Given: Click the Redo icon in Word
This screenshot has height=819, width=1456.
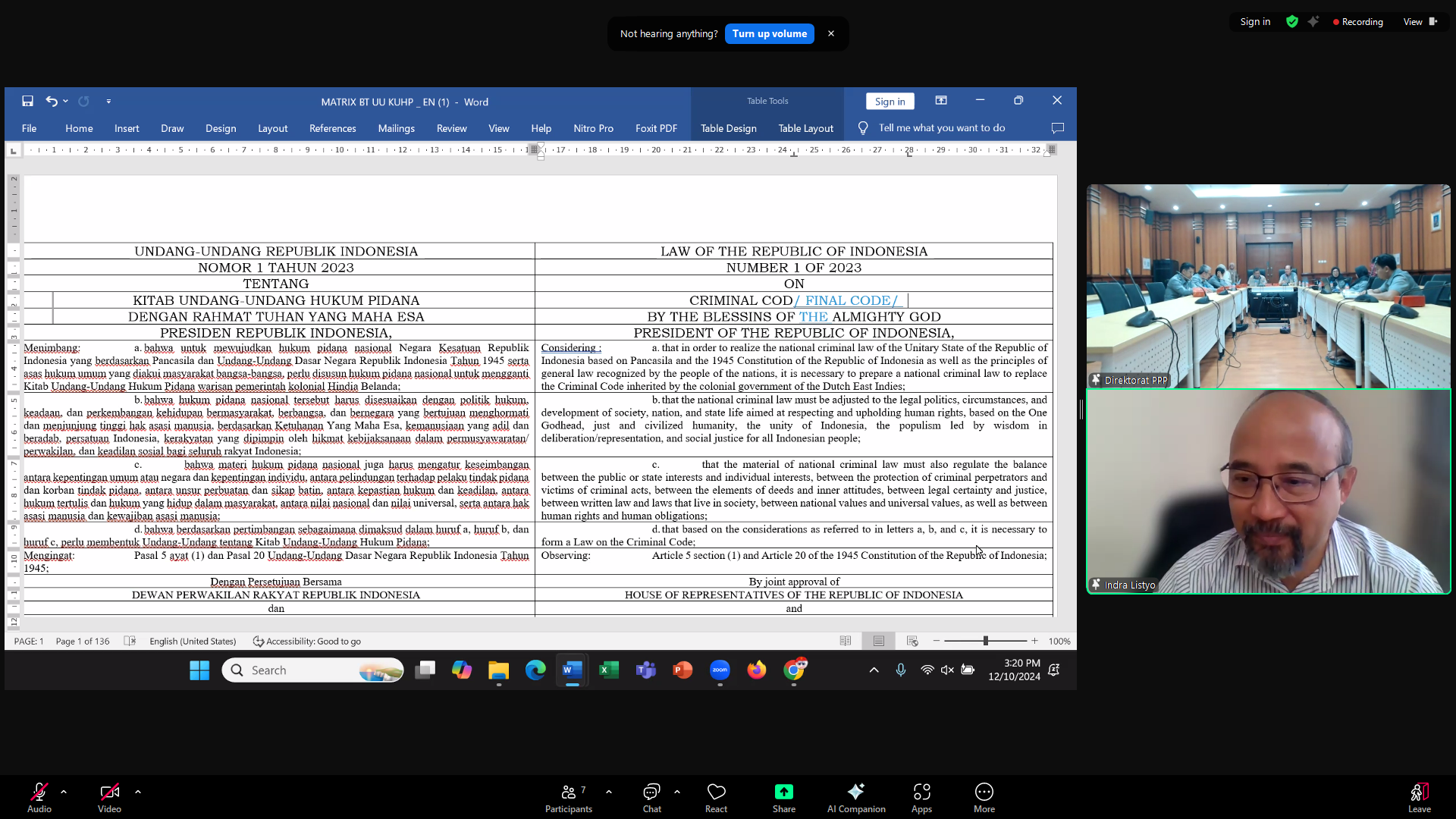Looking at the screenshot, I should click(84, 101).
